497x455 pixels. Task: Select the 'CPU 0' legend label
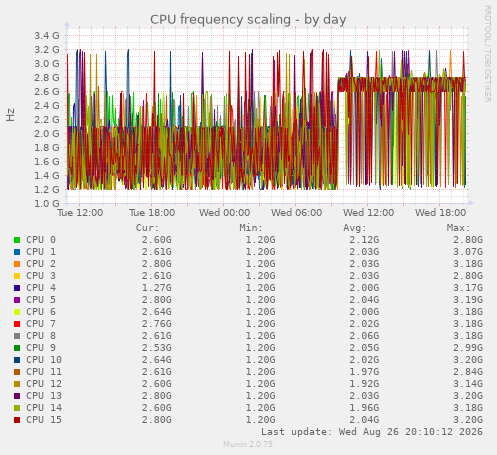click(41, 240)
